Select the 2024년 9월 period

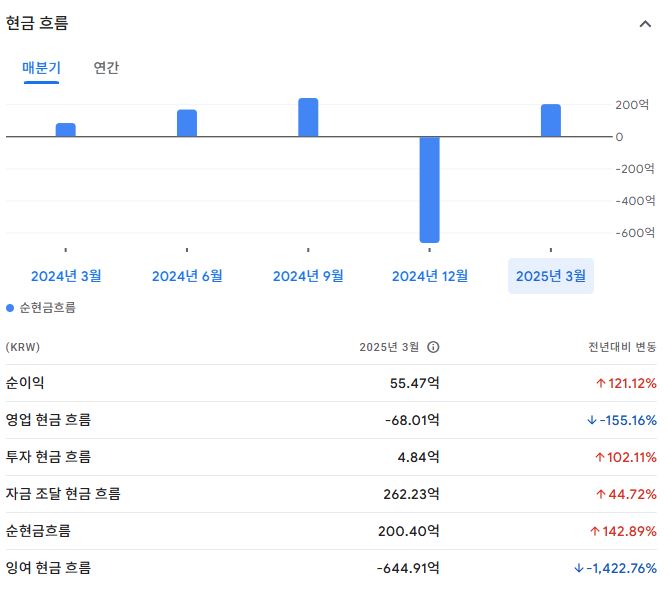(308, 276)
